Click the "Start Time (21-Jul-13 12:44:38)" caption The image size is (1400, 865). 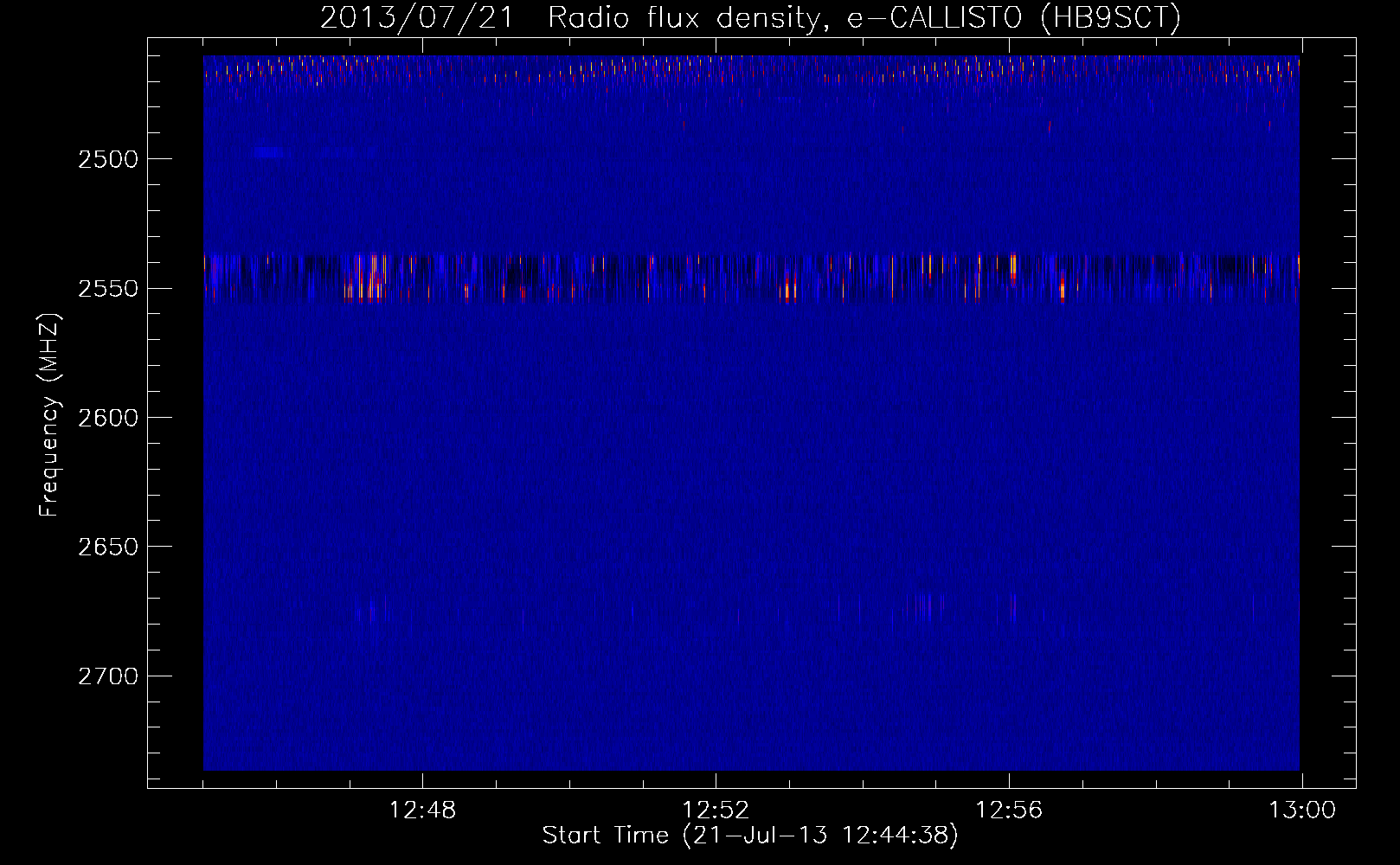tap(750, 836)
